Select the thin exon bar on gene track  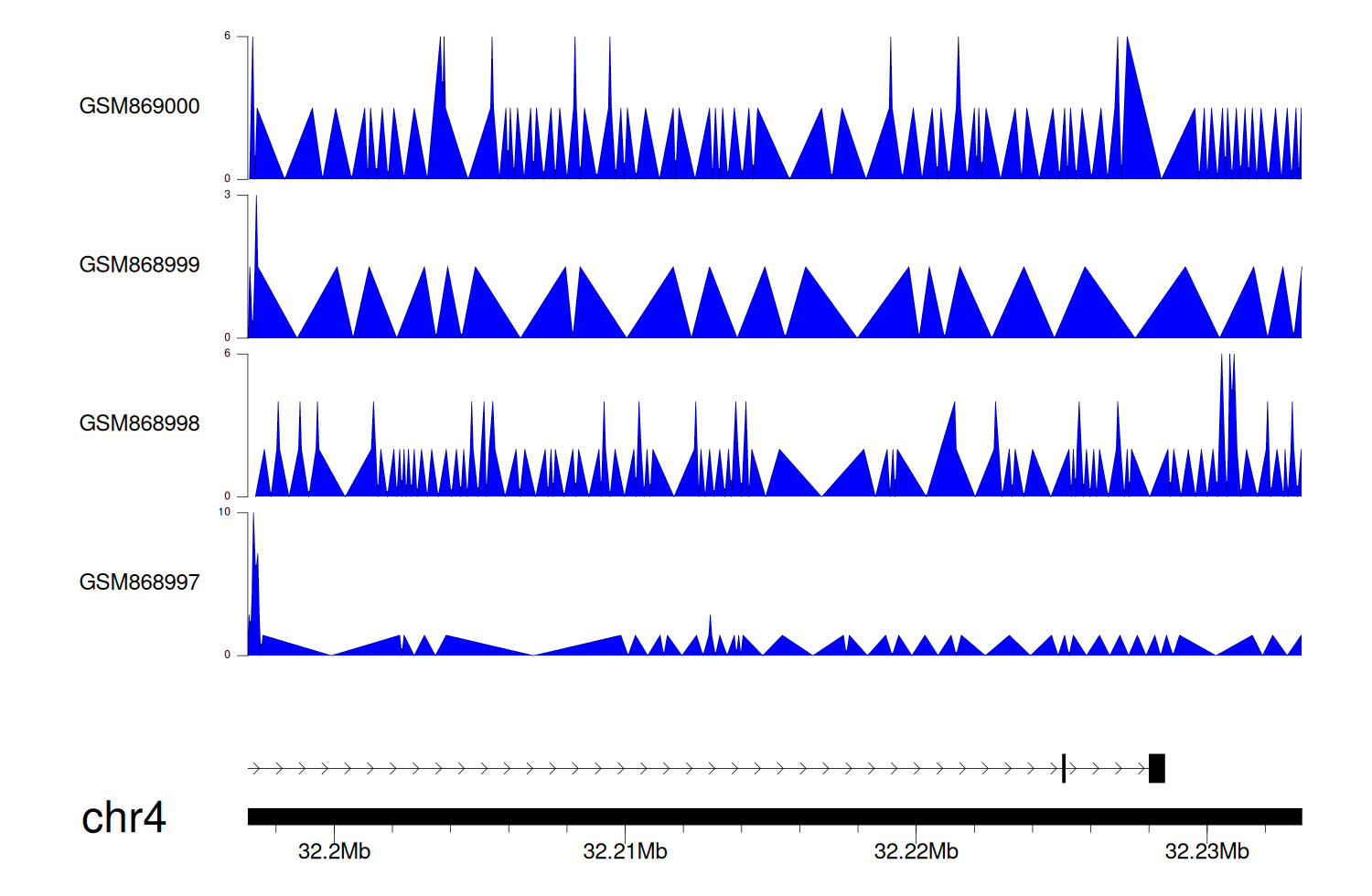[1064, 768]
